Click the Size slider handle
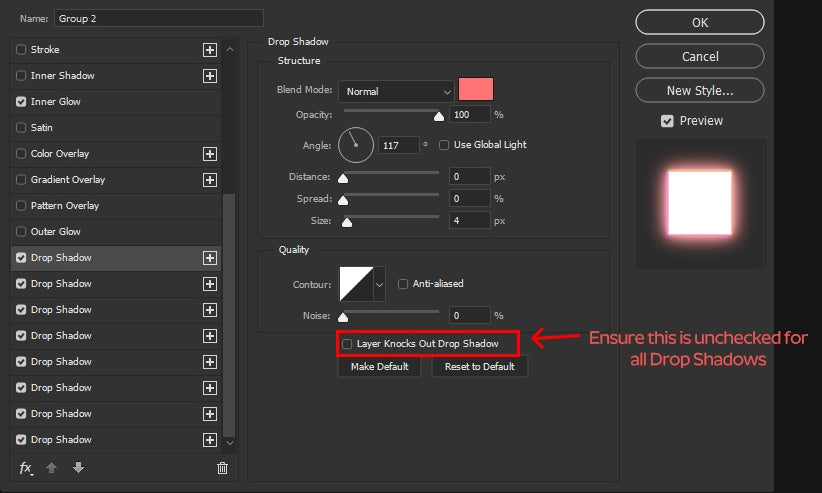The image size is (822, 493). coord(347,222)
